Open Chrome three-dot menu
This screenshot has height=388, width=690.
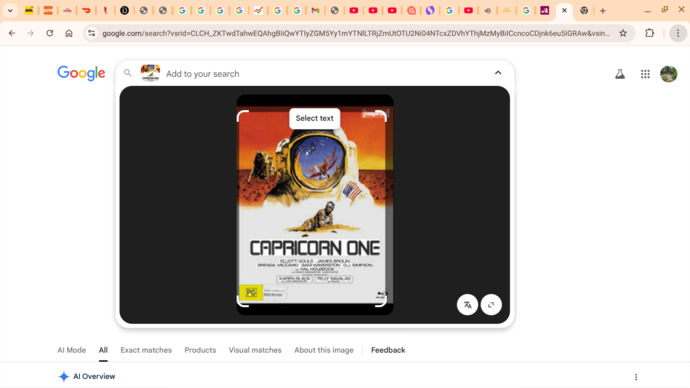[678, 33]
